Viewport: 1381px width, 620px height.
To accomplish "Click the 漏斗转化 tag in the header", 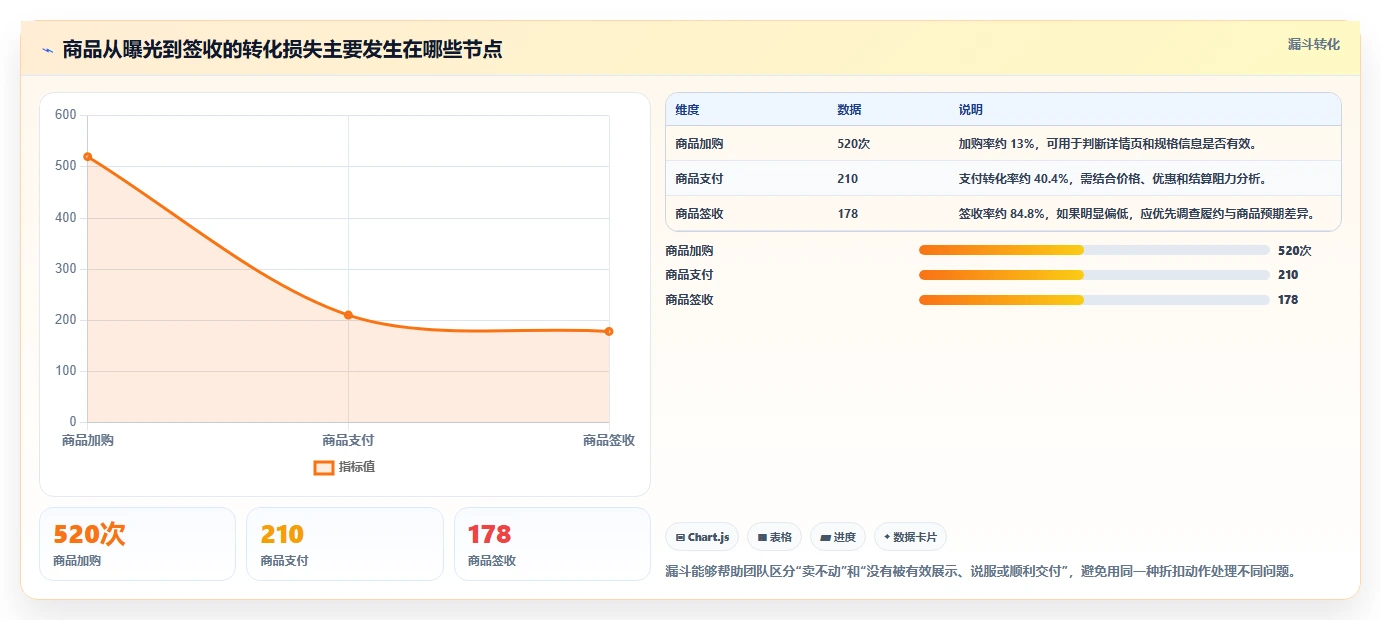I will (x=1313, y=44).
